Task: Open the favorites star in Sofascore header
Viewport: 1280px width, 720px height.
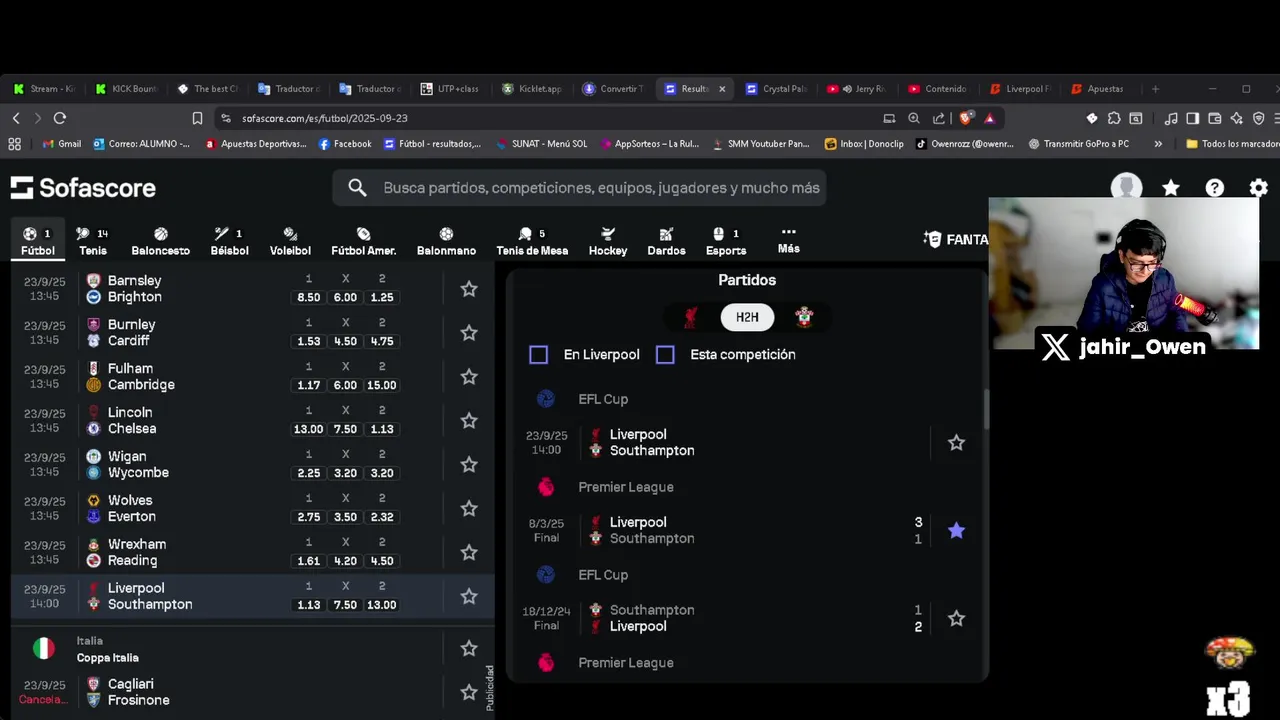Action: 1171,188
